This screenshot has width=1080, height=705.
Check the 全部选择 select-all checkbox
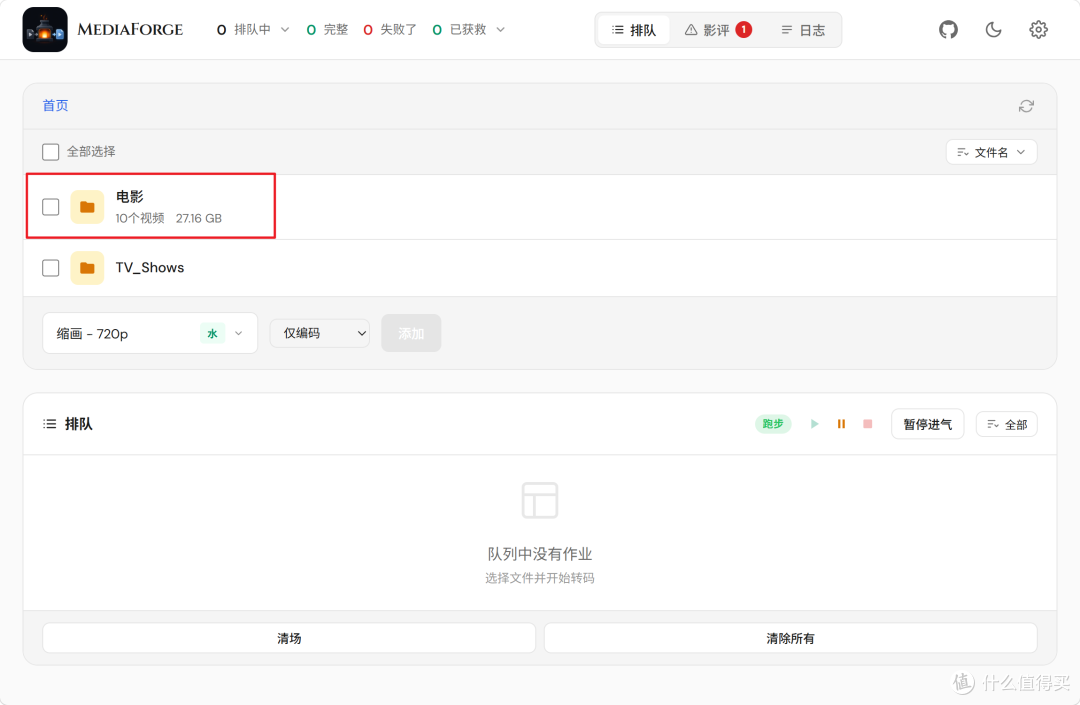(x=50, y=151)
